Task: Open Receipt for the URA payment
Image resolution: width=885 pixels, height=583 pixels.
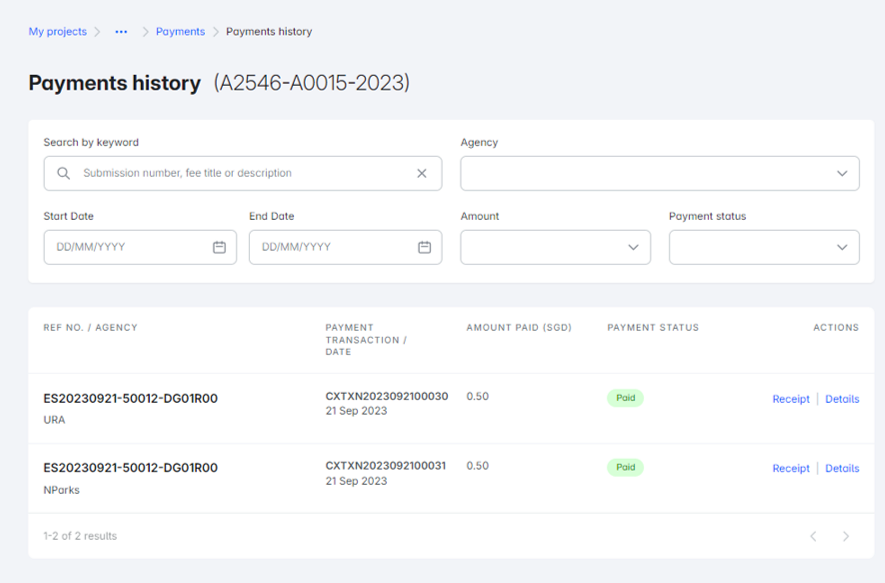Action: click(x=790, y=399)
